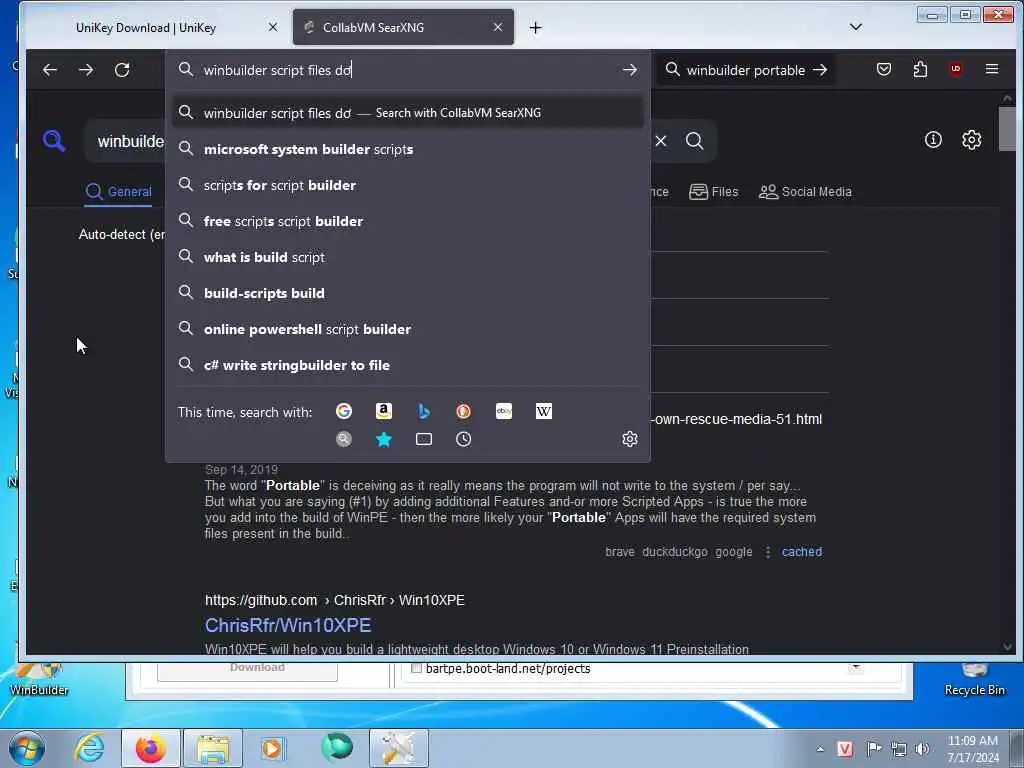Choose suggestion 'scripts for script builder'

pos(408,185)
